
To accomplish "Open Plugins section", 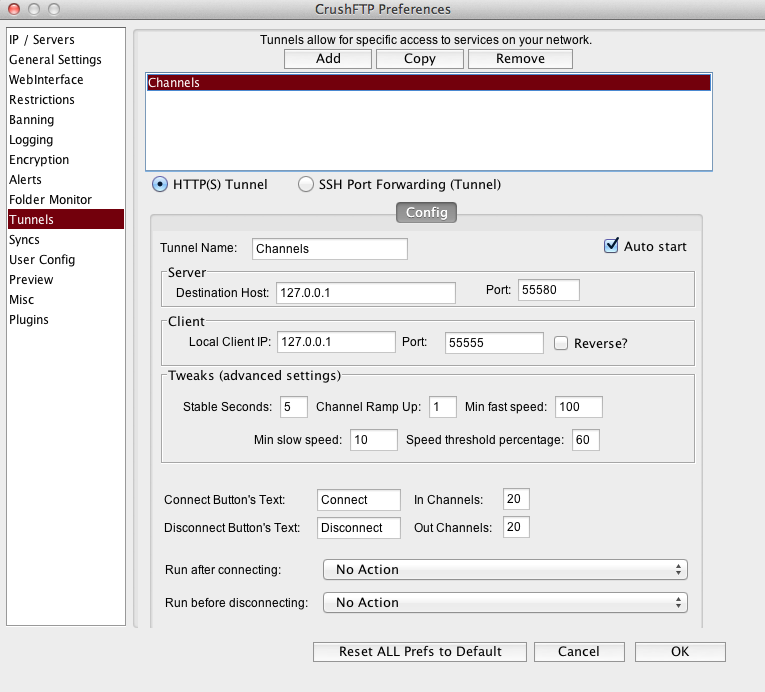I will point(65,320).
